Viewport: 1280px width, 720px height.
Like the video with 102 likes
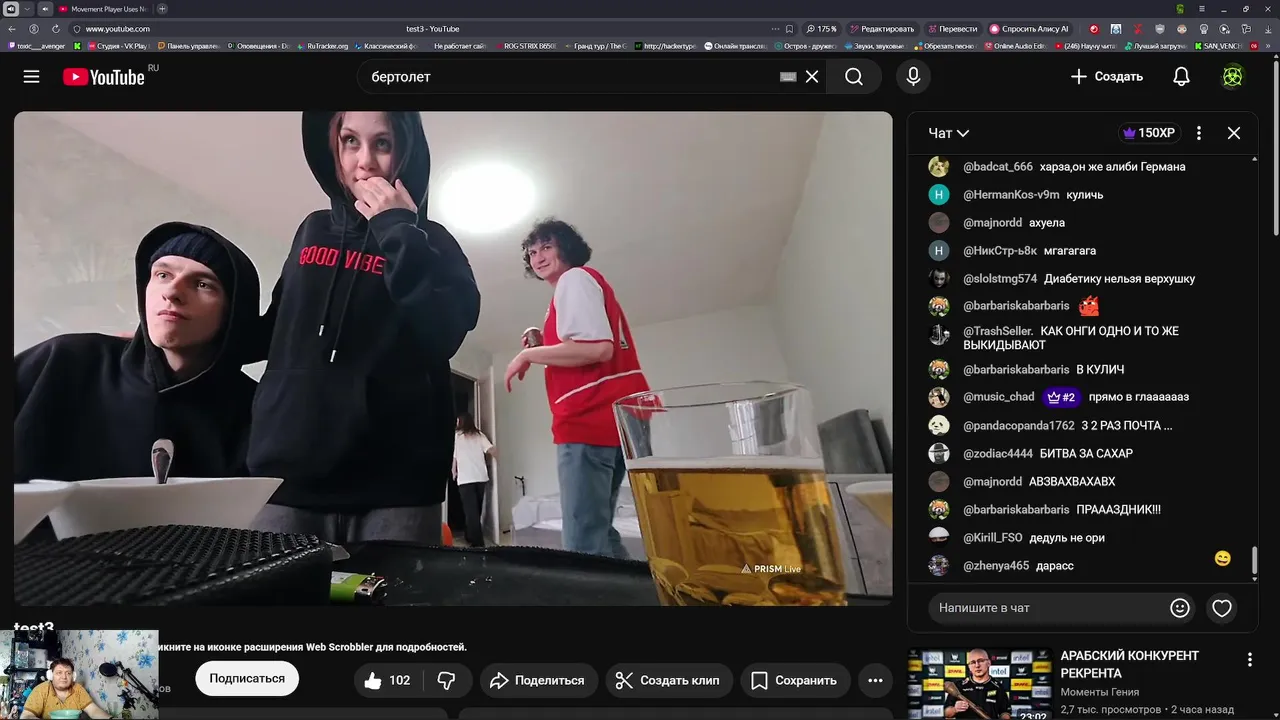388,680
